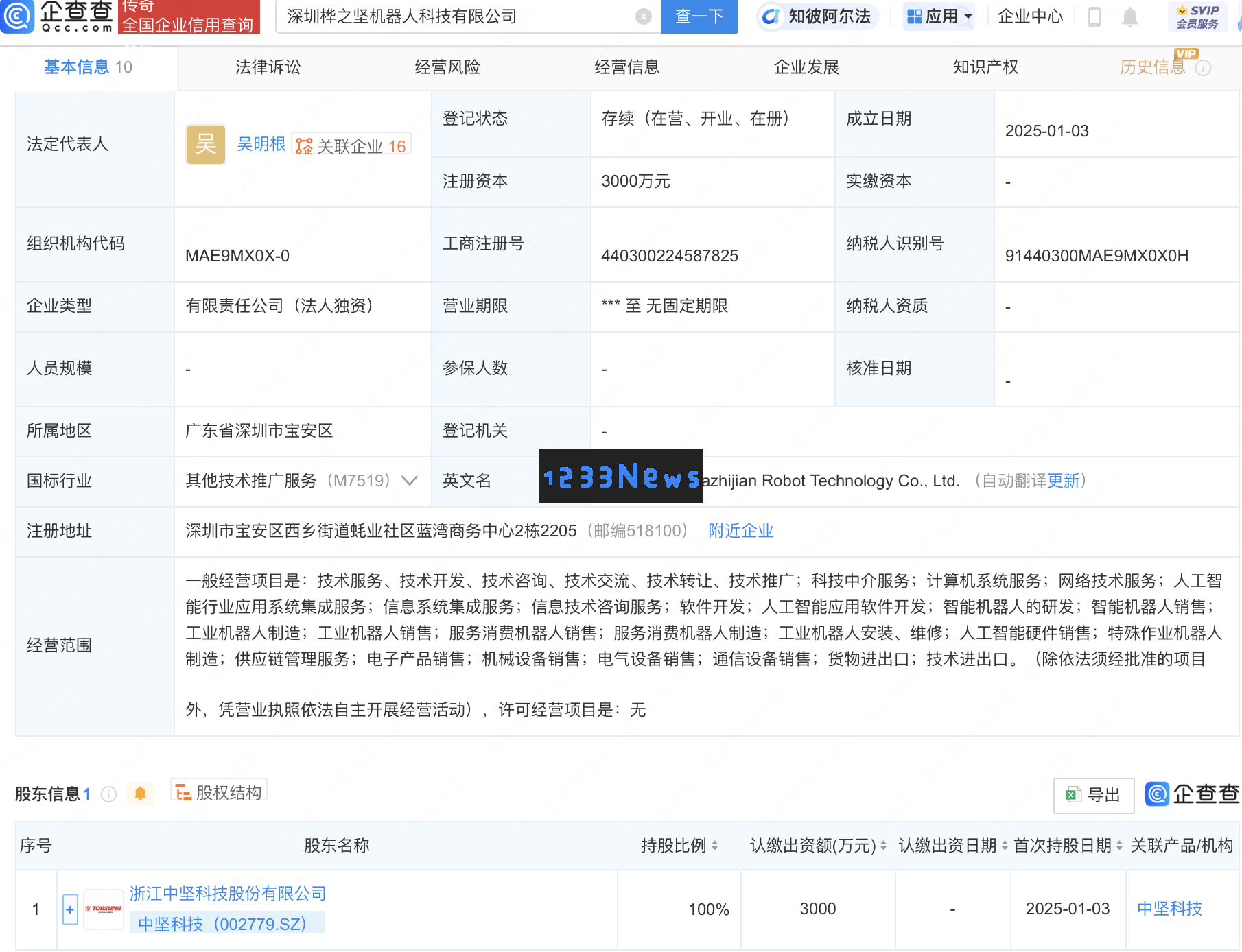Select taxpayer ID 91440300MAE9MX0X0H
Screen dimensions: 1242x952
click(x=1097, y=256)
